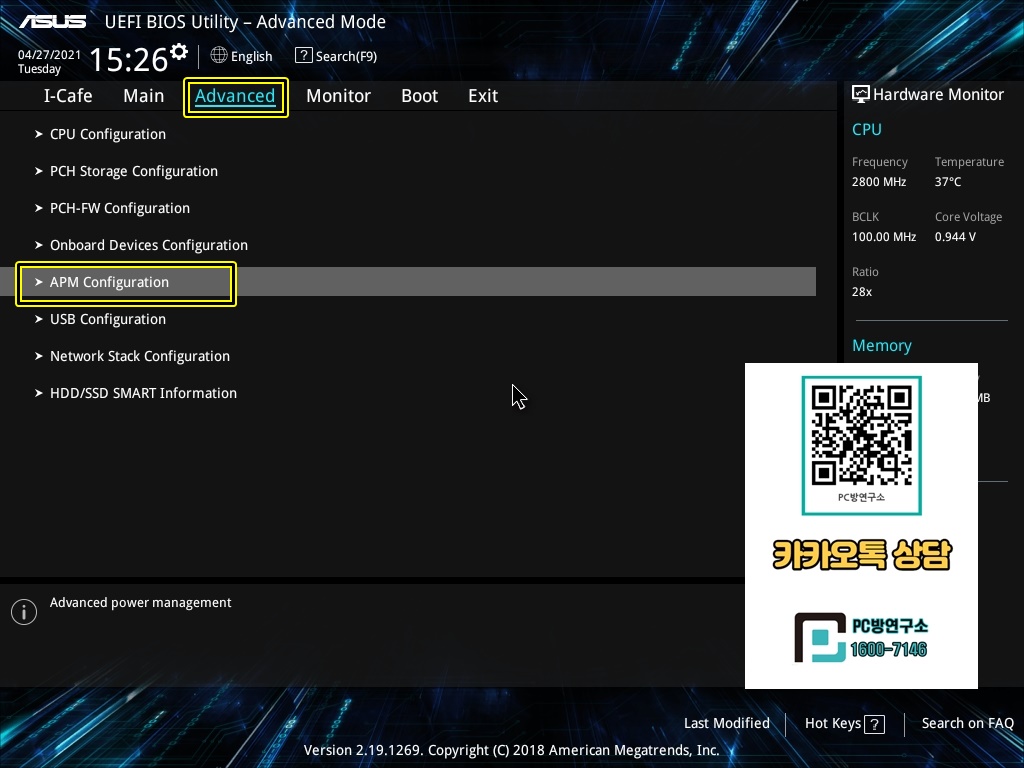1024x768 pixels.
Task: Open HDD/SSD SMART Information submenu
Action: pos(143,393)
